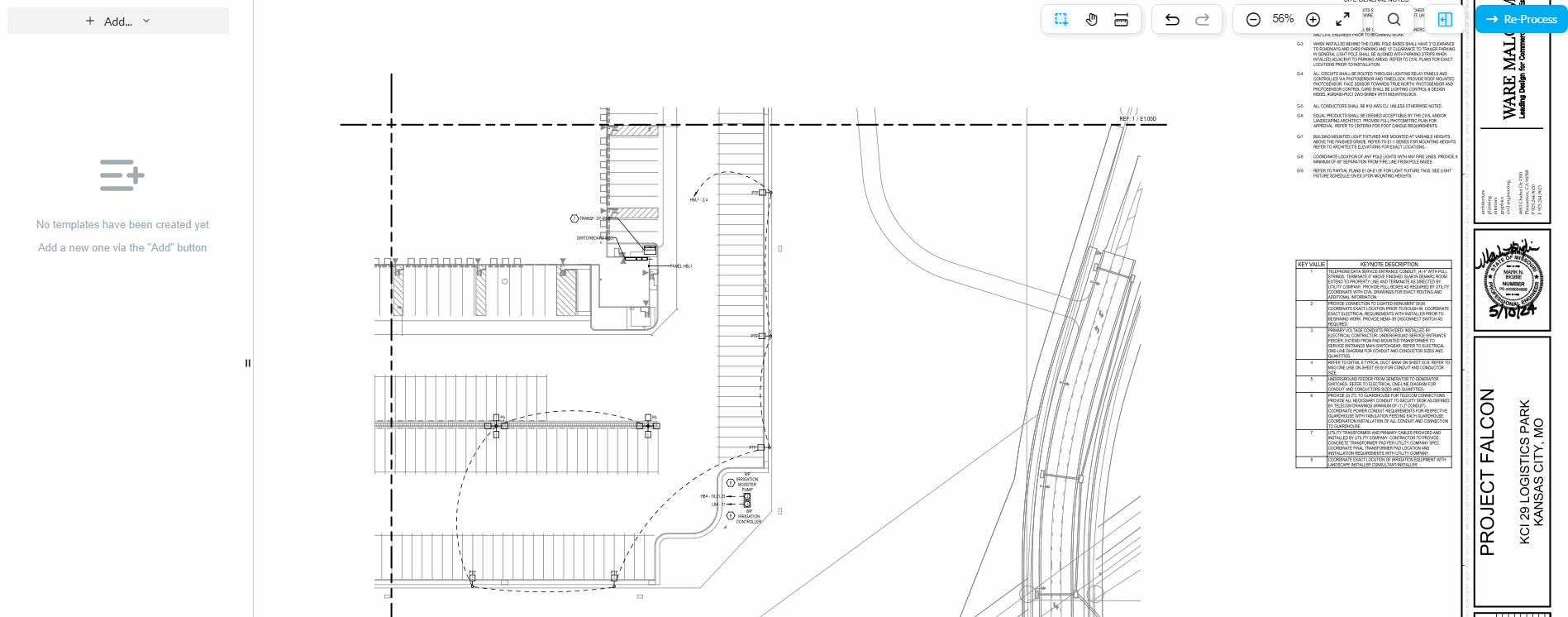
Task: Expand drawing to fullscreen view
Action: [1343, 19]
